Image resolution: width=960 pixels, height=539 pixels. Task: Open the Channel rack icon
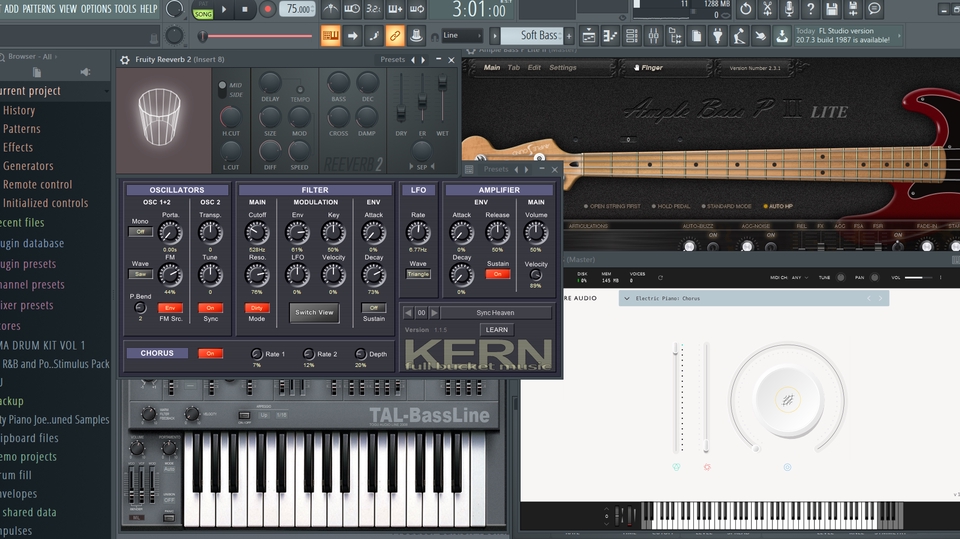click(x=631, y=36)
